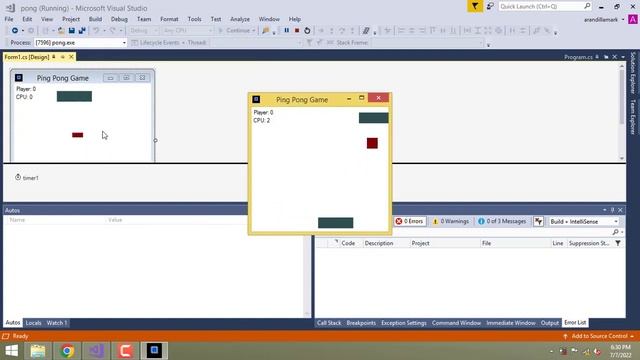Toggle the 0 Warnings filter
This screenshot has height=360, width=640.
coord(451,221)
